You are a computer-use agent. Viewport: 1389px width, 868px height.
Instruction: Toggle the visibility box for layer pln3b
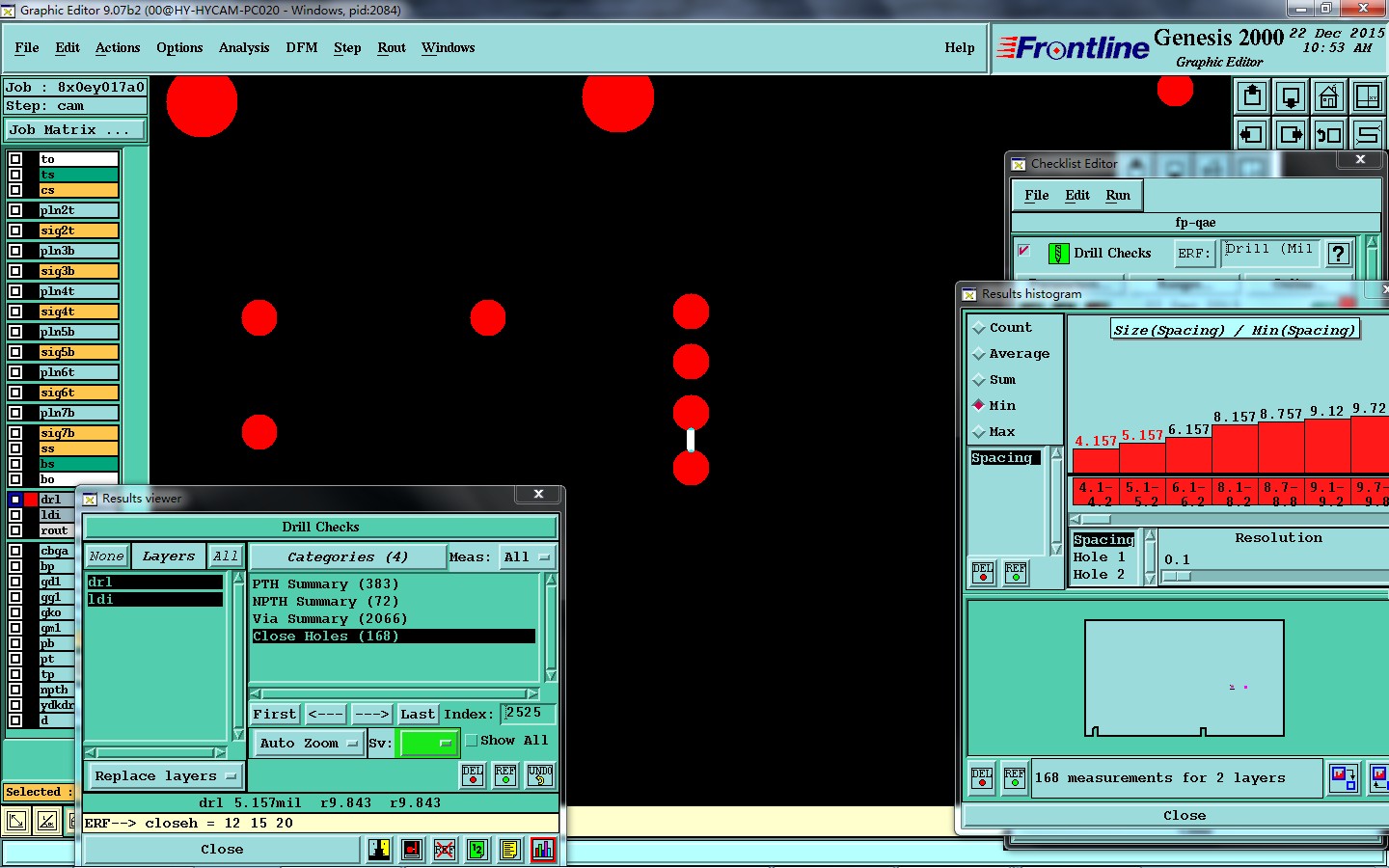click(x=15, y=251)
